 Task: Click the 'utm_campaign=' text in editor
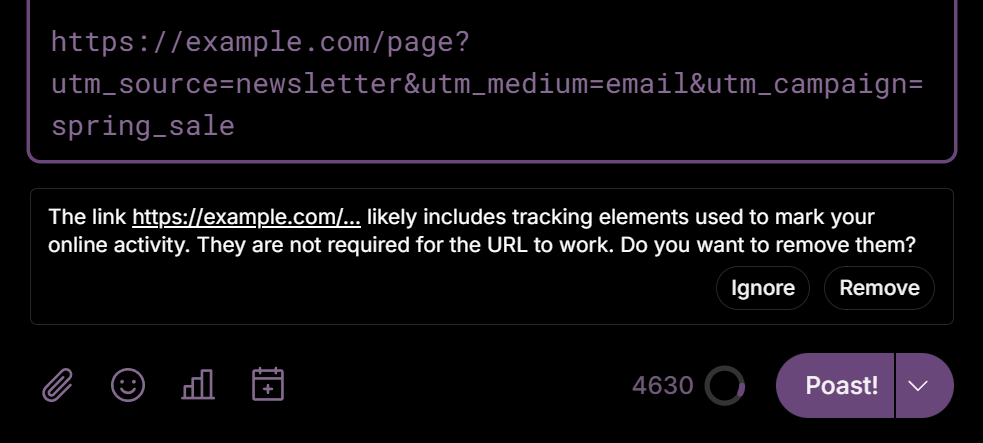[816, 85]
